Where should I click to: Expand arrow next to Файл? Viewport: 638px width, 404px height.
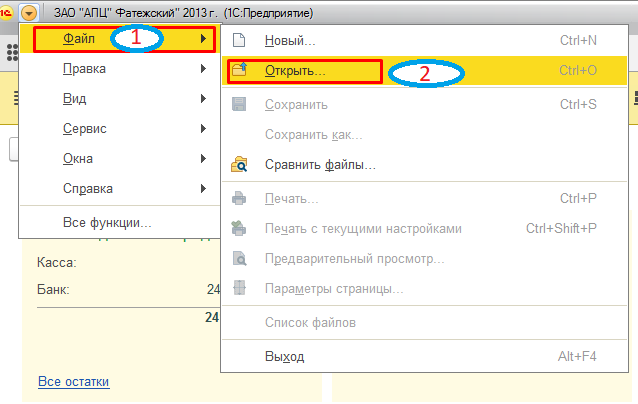tap(203, 39)
